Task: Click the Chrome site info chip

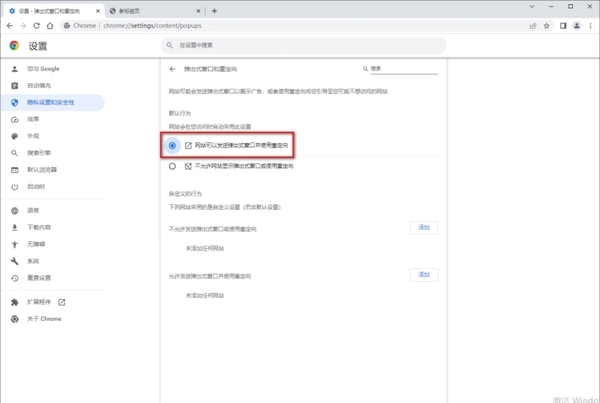Action: pyautogui.click(x=80, y=26)
